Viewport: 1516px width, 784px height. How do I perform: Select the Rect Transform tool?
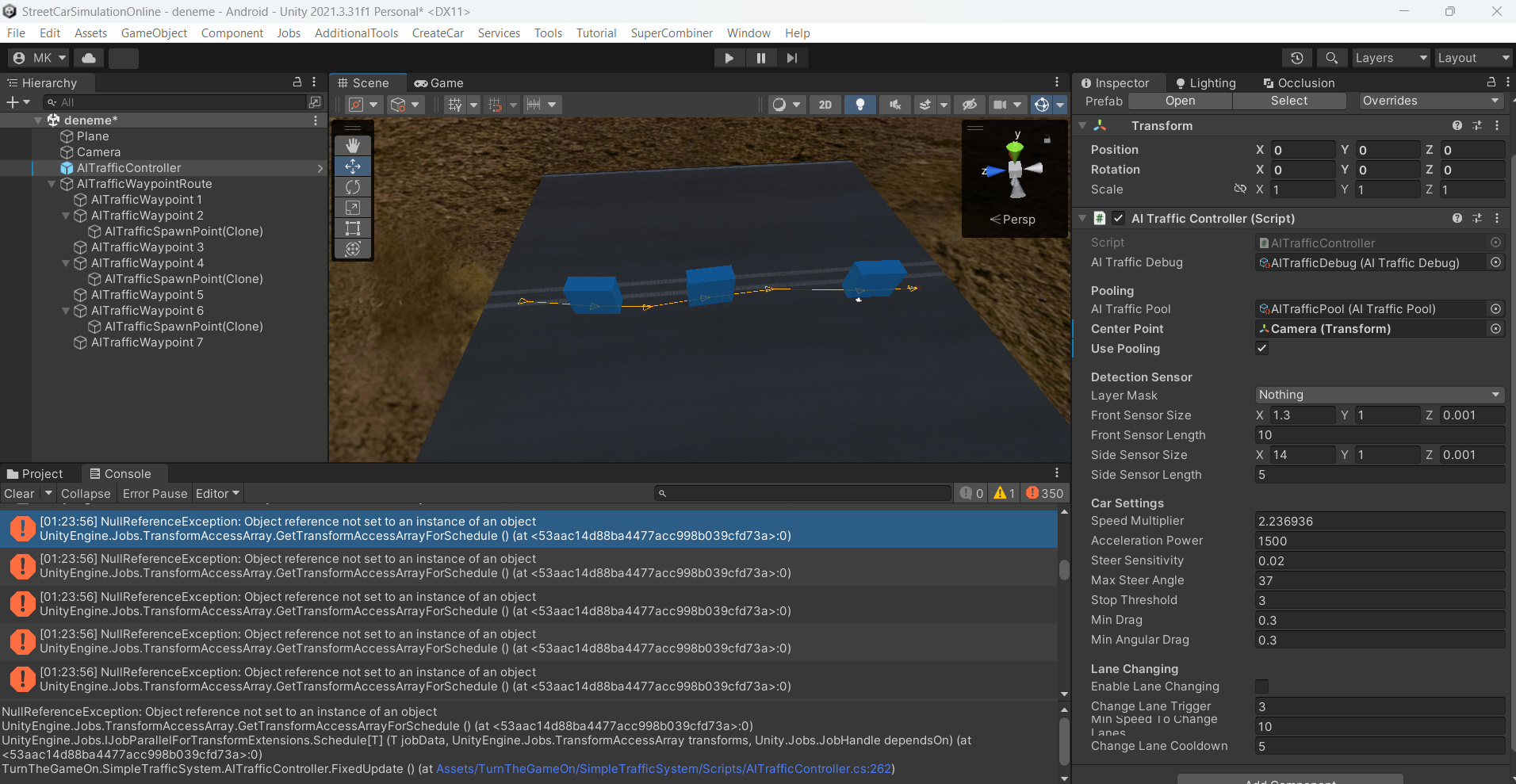(352, 228)
